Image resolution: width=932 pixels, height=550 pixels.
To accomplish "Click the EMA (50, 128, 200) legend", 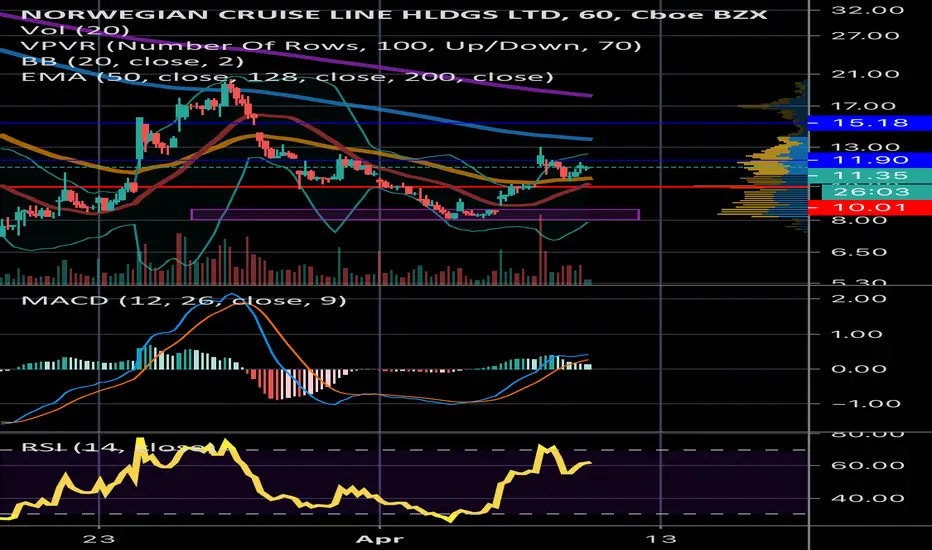I will click(x=288, y=77).
